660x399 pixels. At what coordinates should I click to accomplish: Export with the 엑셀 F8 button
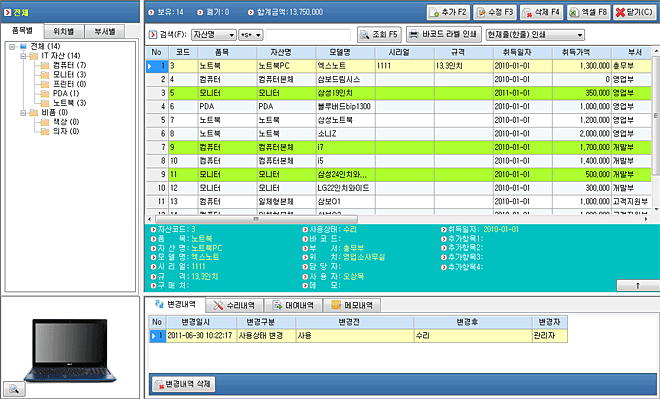(588, 12)
